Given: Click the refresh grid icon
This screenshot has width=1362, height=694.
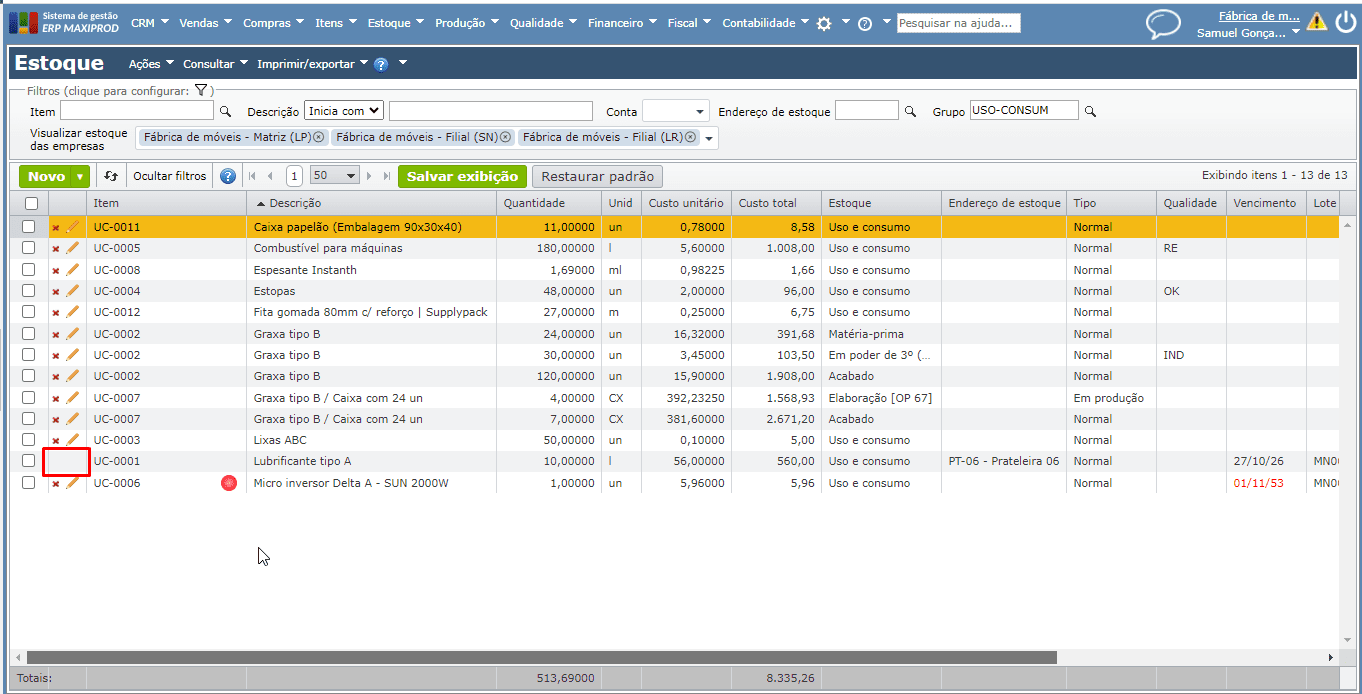Looking at the screenshot, I should (x=111, y=177).
